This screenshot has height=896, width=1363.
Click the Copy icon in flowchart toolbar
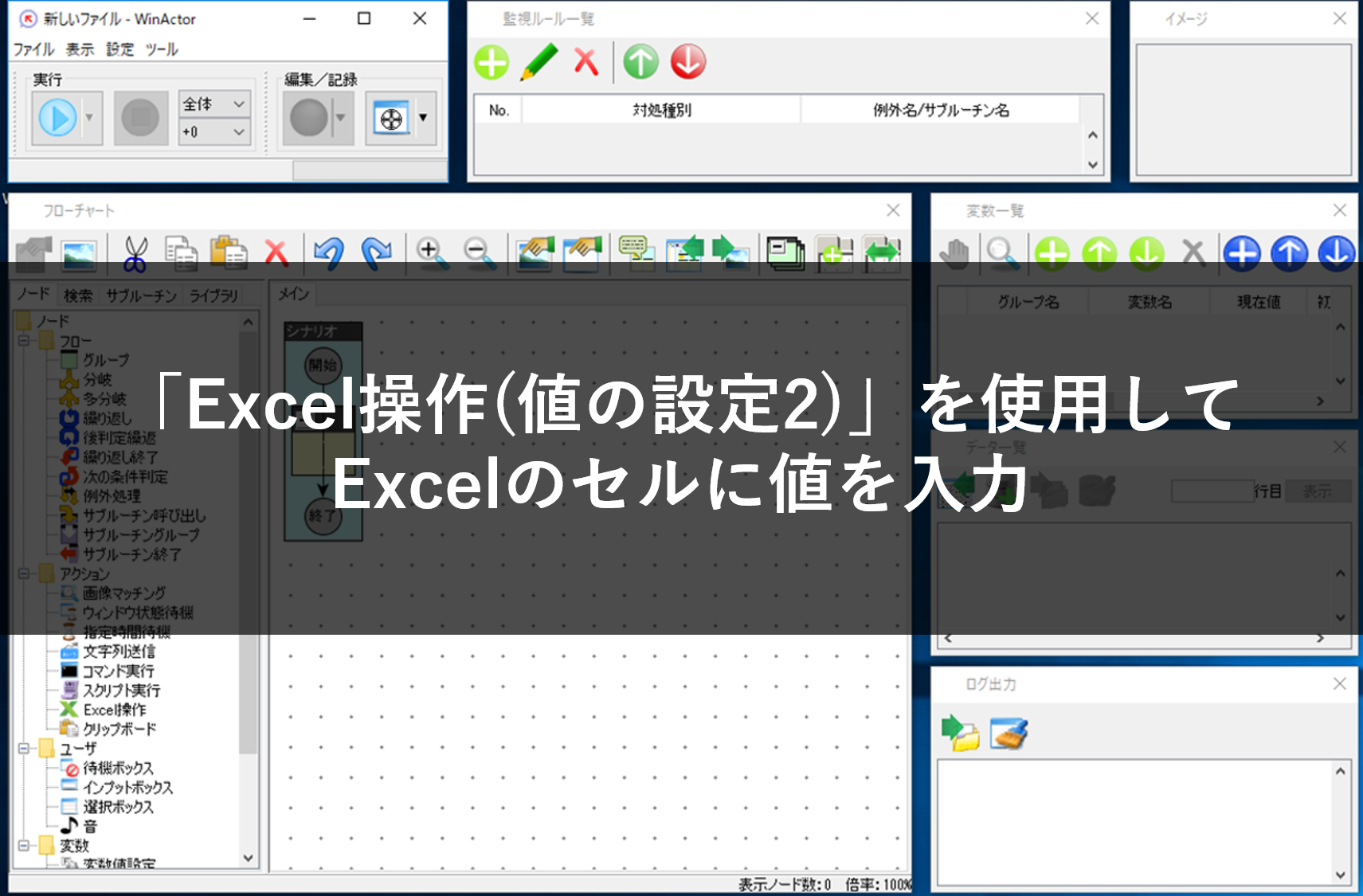click(182, 252)
